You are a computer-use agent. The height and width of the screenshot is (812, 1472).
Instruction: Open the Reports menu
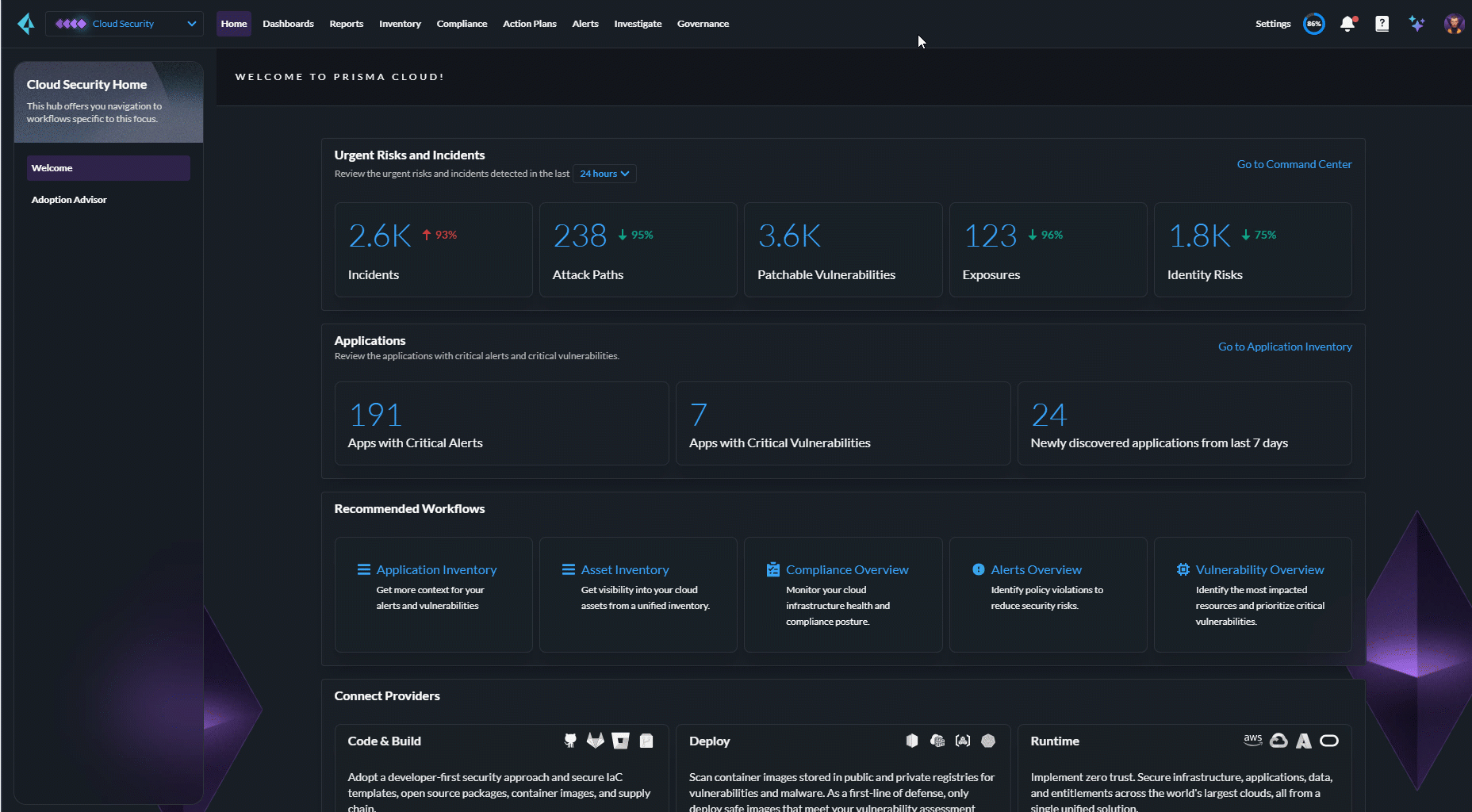pyautogui.click(x=347, y=24)
